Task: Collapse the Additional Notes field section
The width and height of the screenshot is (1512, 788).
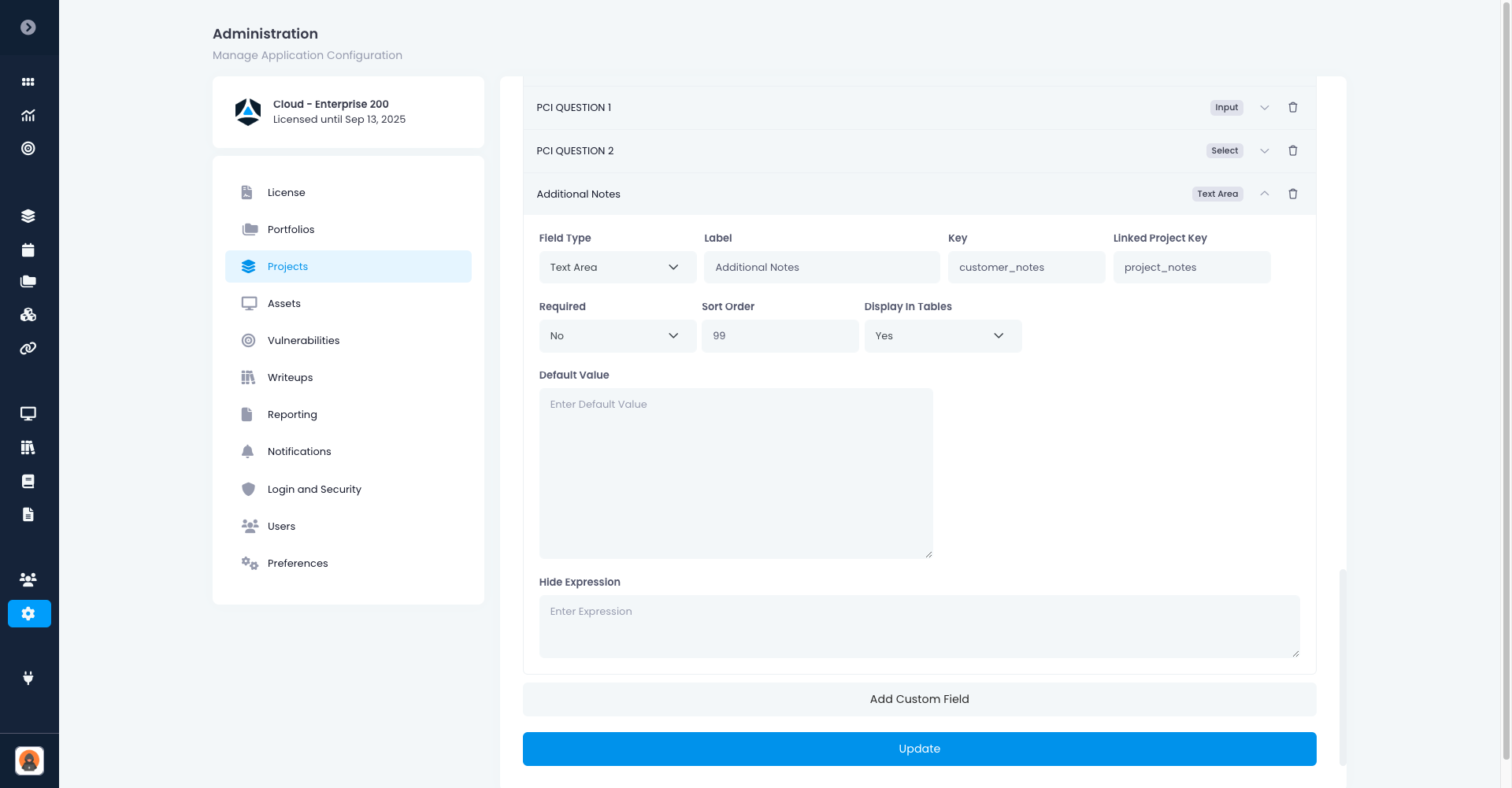Action: [1264, 194]
